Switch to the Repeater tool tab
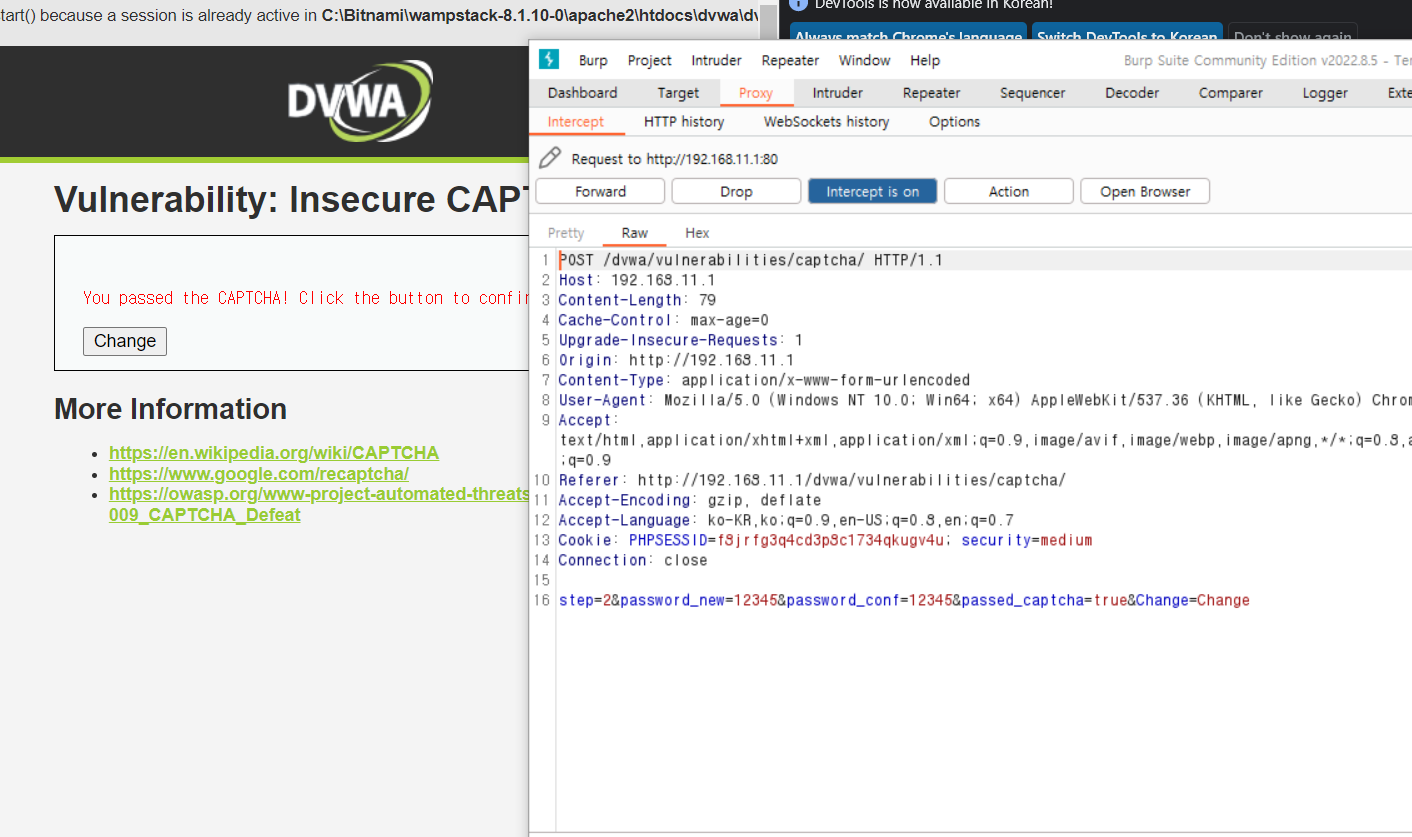1412x837 pixels. pos(931,92)
